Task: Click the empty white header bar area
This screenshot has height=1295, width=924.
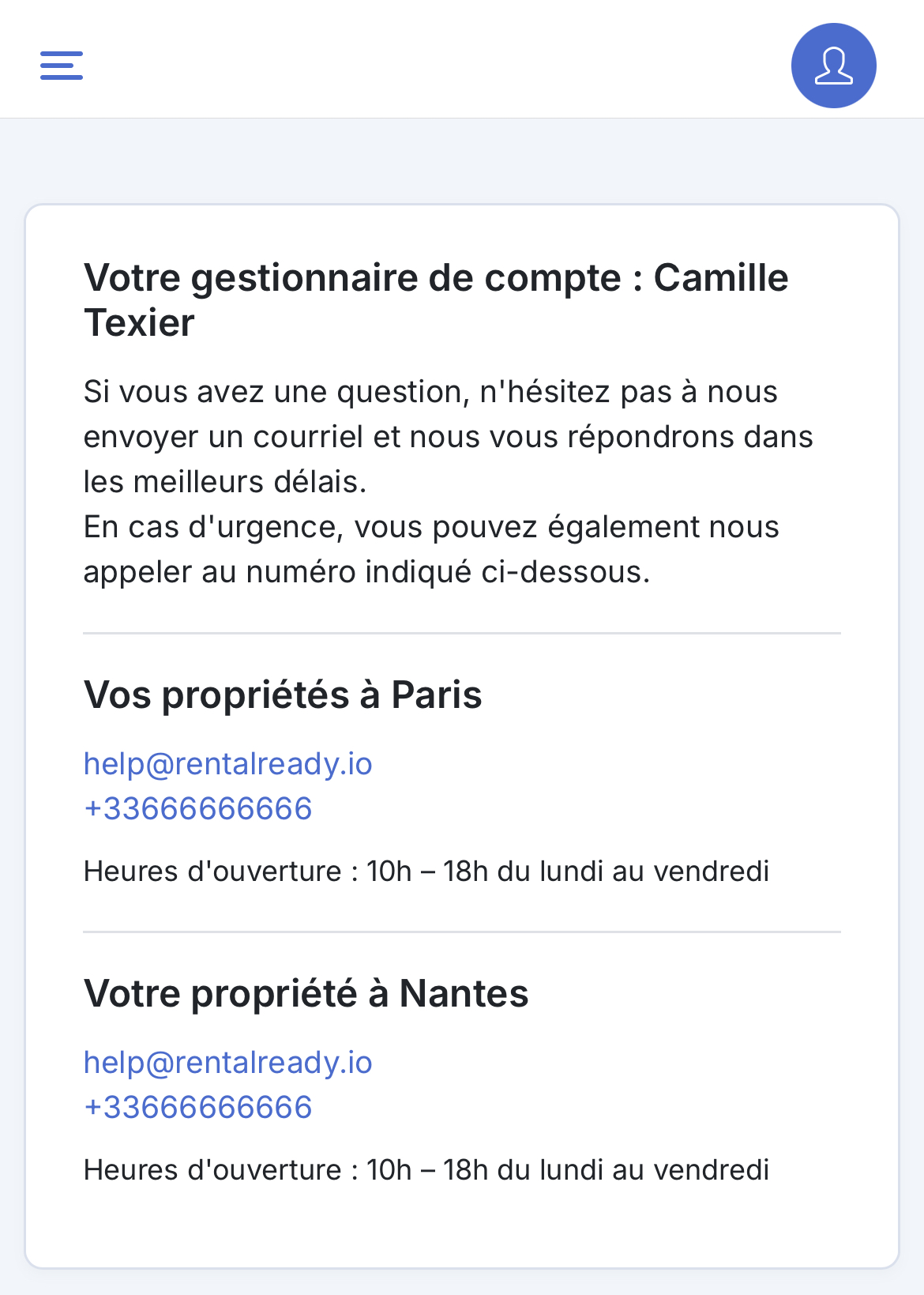Action: click(434, 59)
